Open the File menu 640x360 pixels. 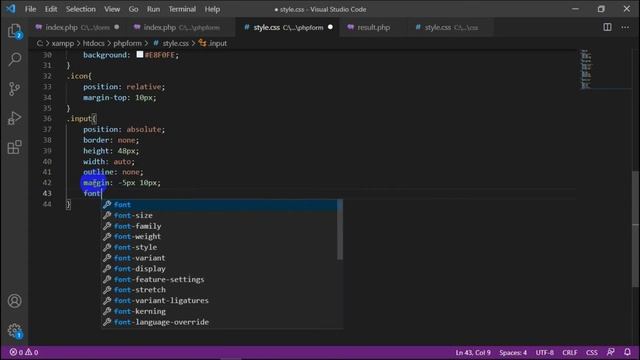pos(30,9)
